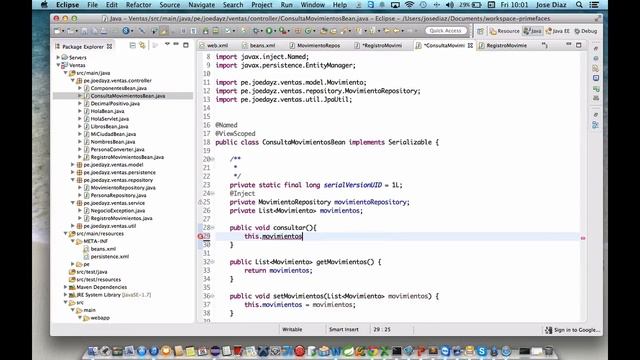Image resolution: width=640 pixels, height=360 pixels.
Task: Collapse All in Package Explorer
Action: [132, 45]
